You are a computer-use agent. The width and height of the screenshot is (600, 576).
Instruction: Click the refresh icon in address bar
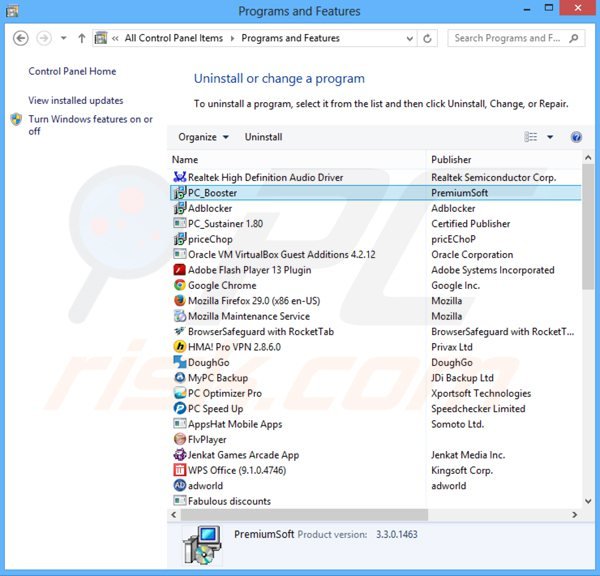tap(427, 38)
